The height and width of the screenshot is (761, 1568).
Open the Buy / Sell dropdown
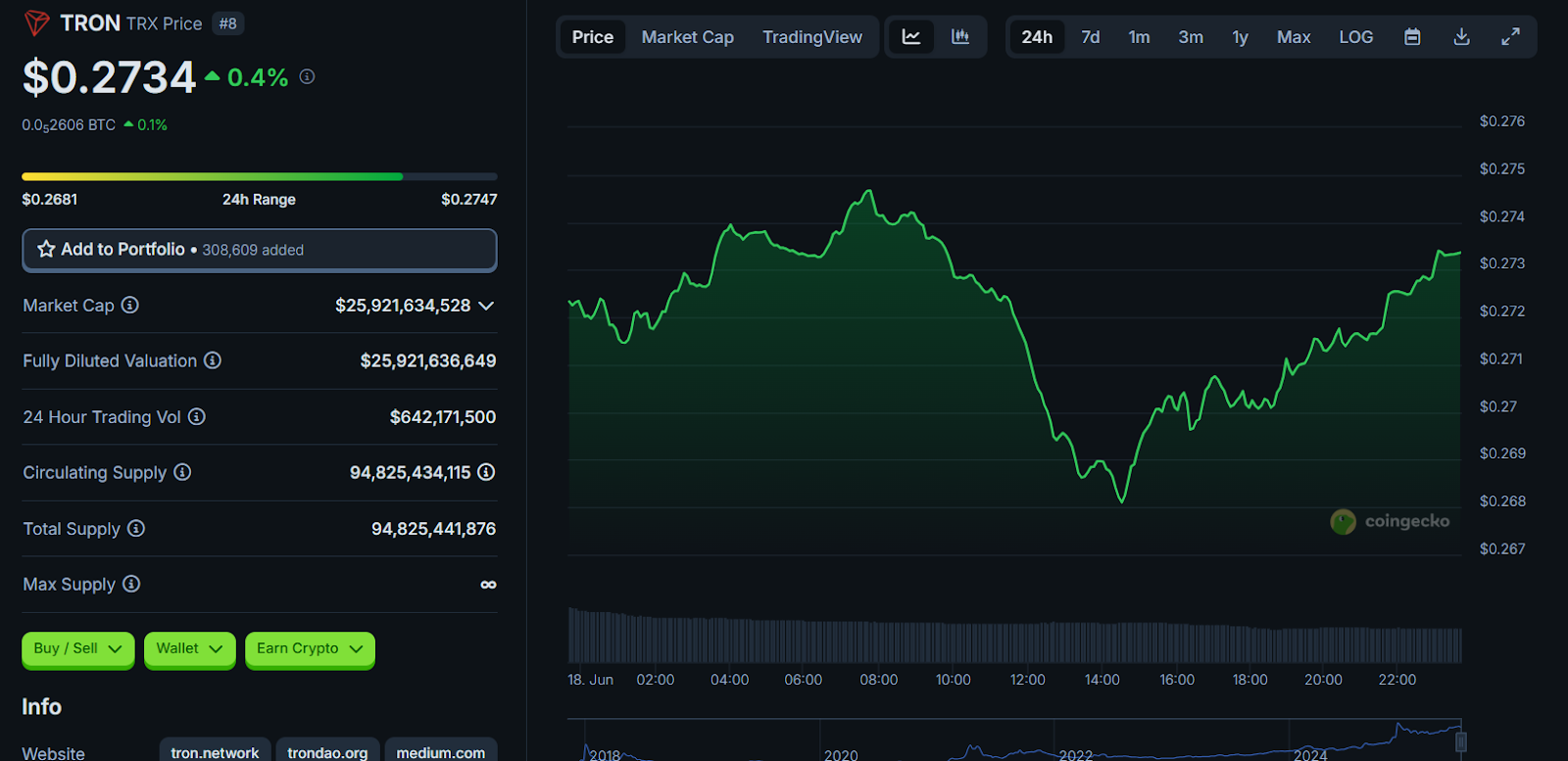pyautogui.click(x=77, y=649)
